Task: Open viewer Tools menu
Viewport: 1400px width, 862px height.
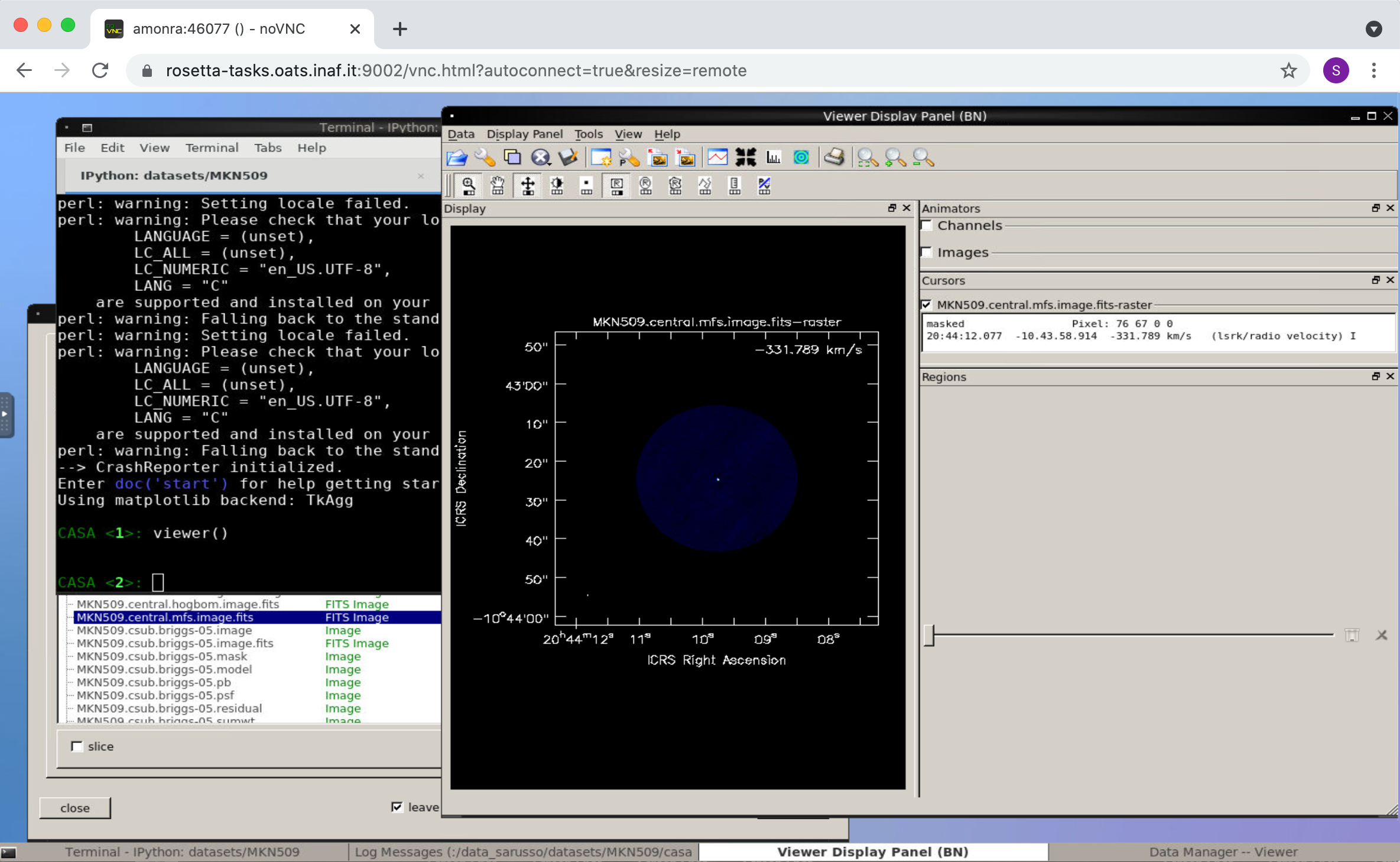Action: point(589,134)
